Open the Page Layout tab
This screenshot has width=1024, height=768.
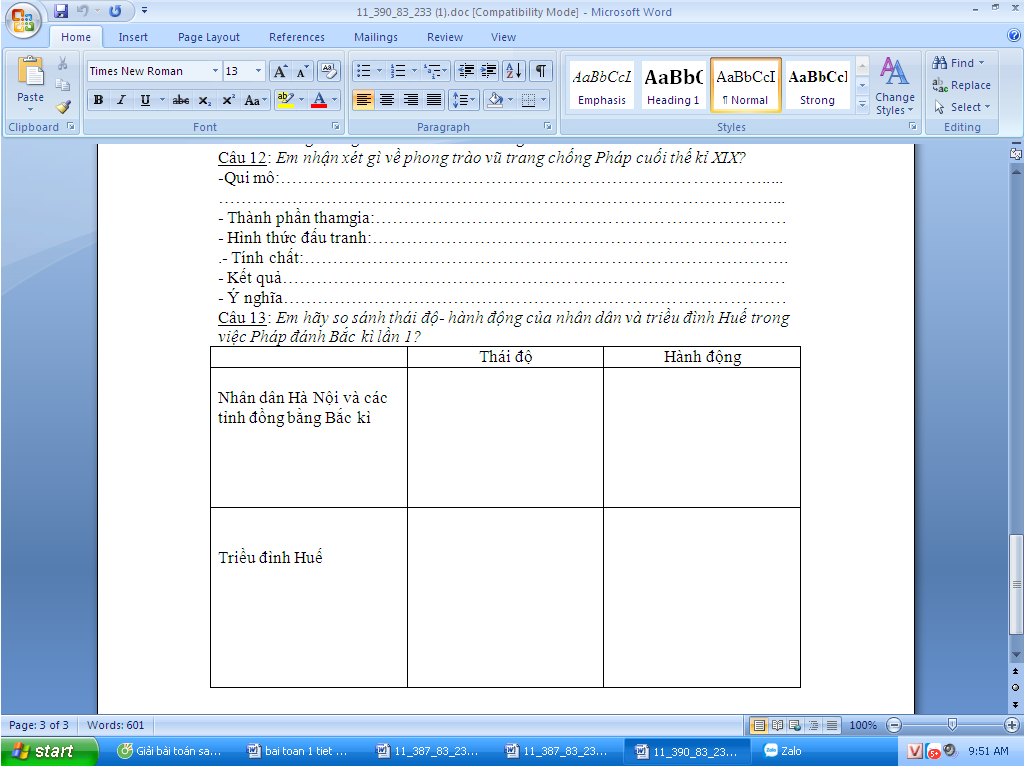pyautogui.click(x=208, y=37)
